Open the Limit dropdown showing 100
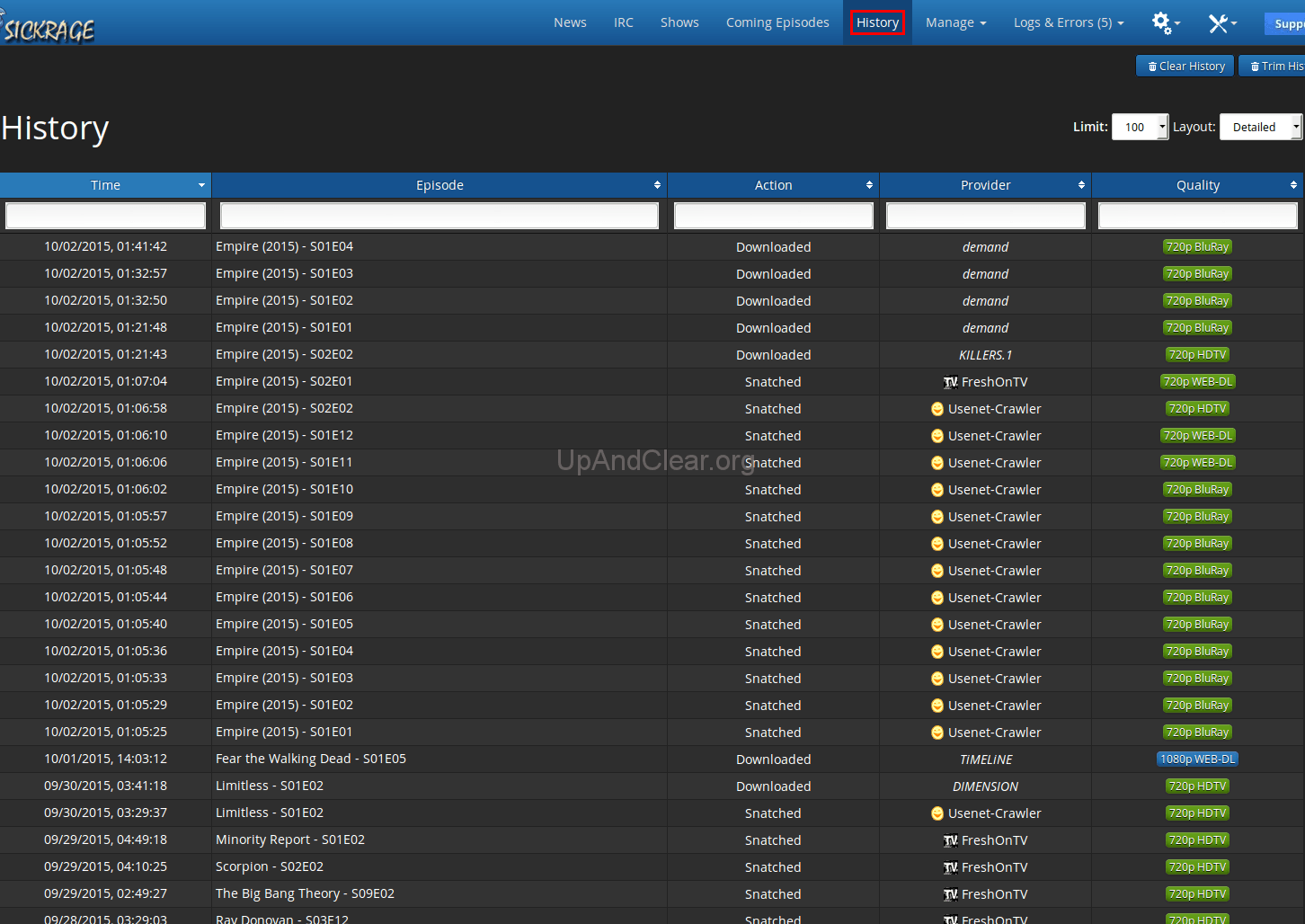 click(x=1141, y=127)
